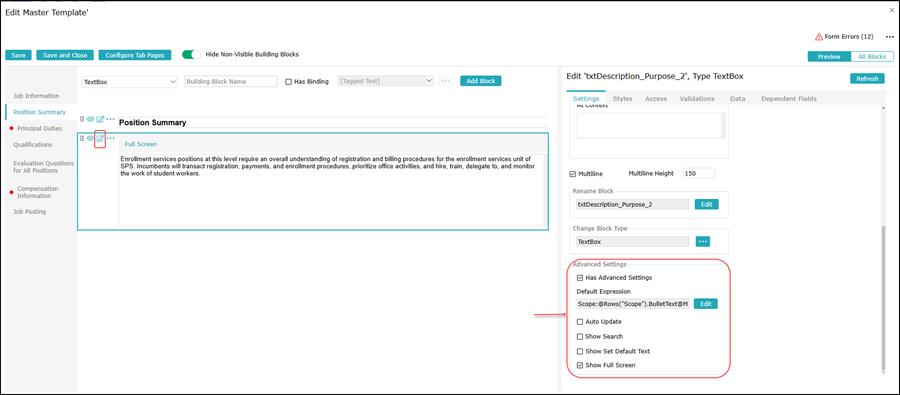Open more options for Full Screen text block
900x395 pixels.
pyautogui.click(x=110, y=138)
